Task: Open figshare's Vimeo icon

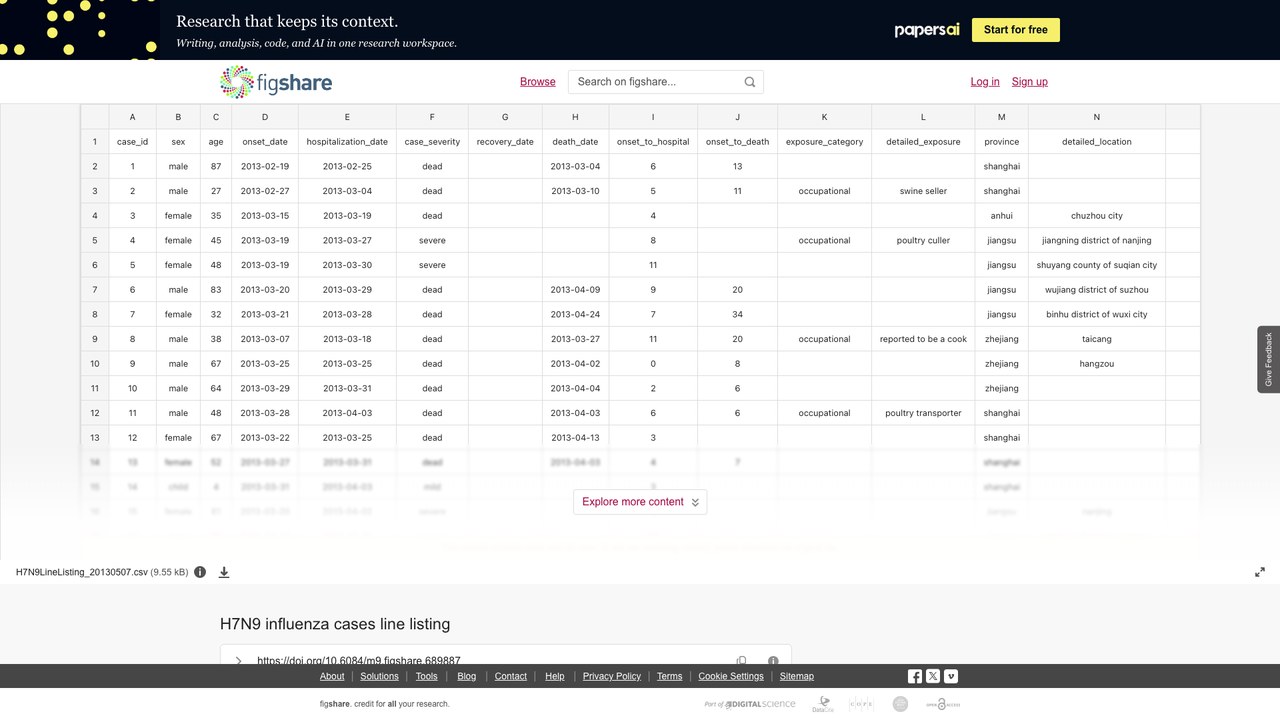Action: [x=951, y=676]
